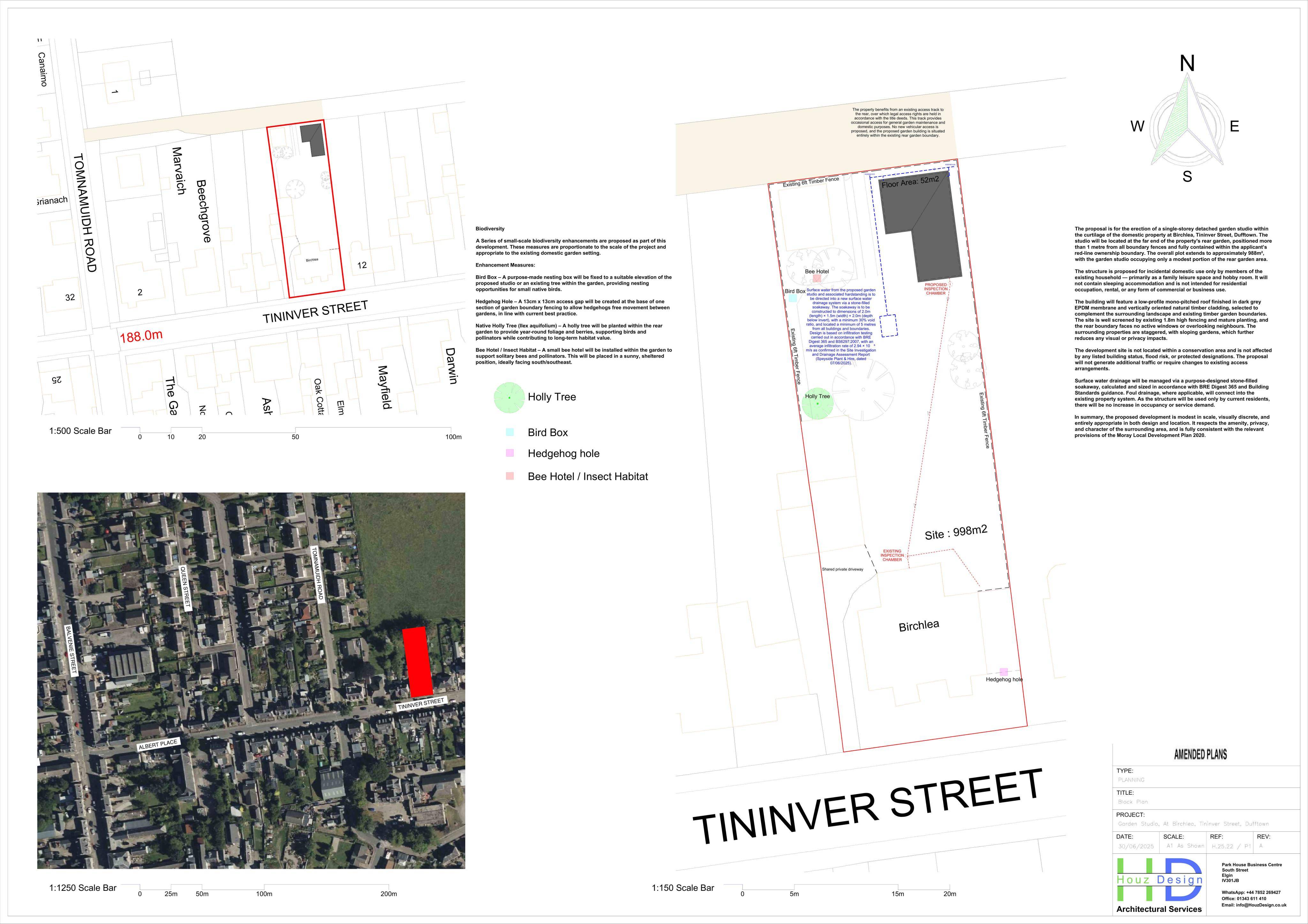Click the info@HouzDesign.co.uk email address
The width and height of the screenshot is (1308, 924).
point(1261,905)
